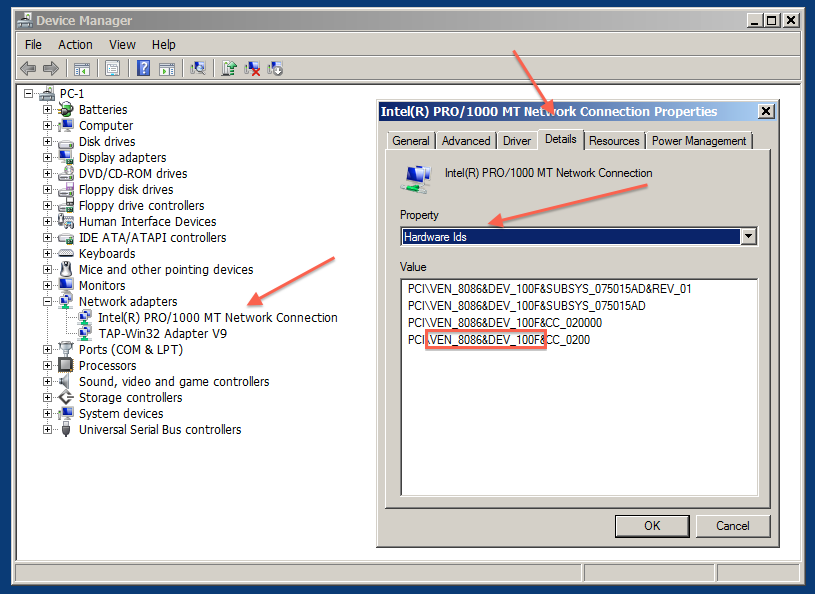815x594 pixels.
Task: Click the Cancel button
Action: tap(732, 526)
